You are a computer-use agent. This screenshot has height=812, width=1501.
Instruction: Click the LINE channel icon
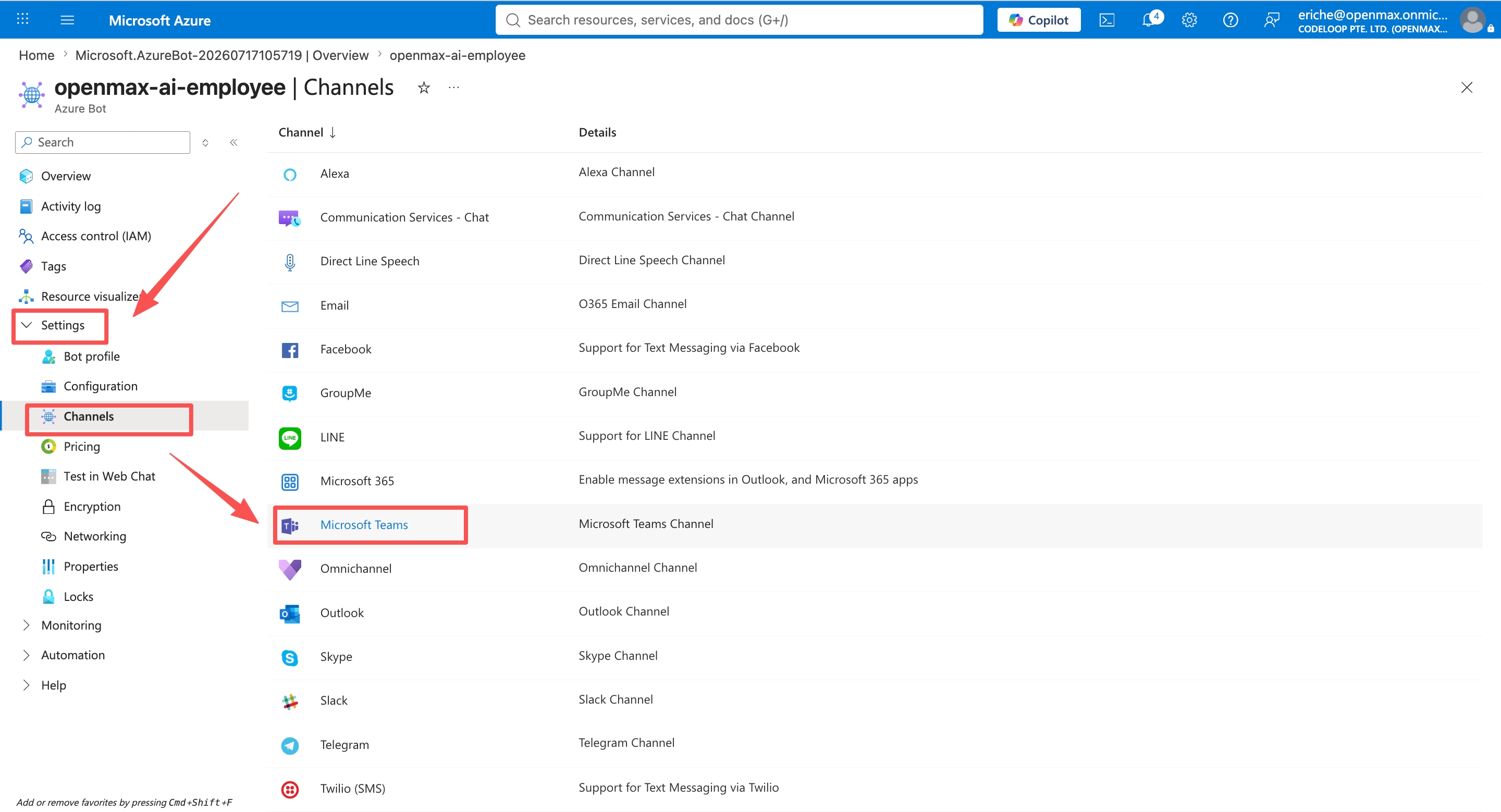coord(290,438)
